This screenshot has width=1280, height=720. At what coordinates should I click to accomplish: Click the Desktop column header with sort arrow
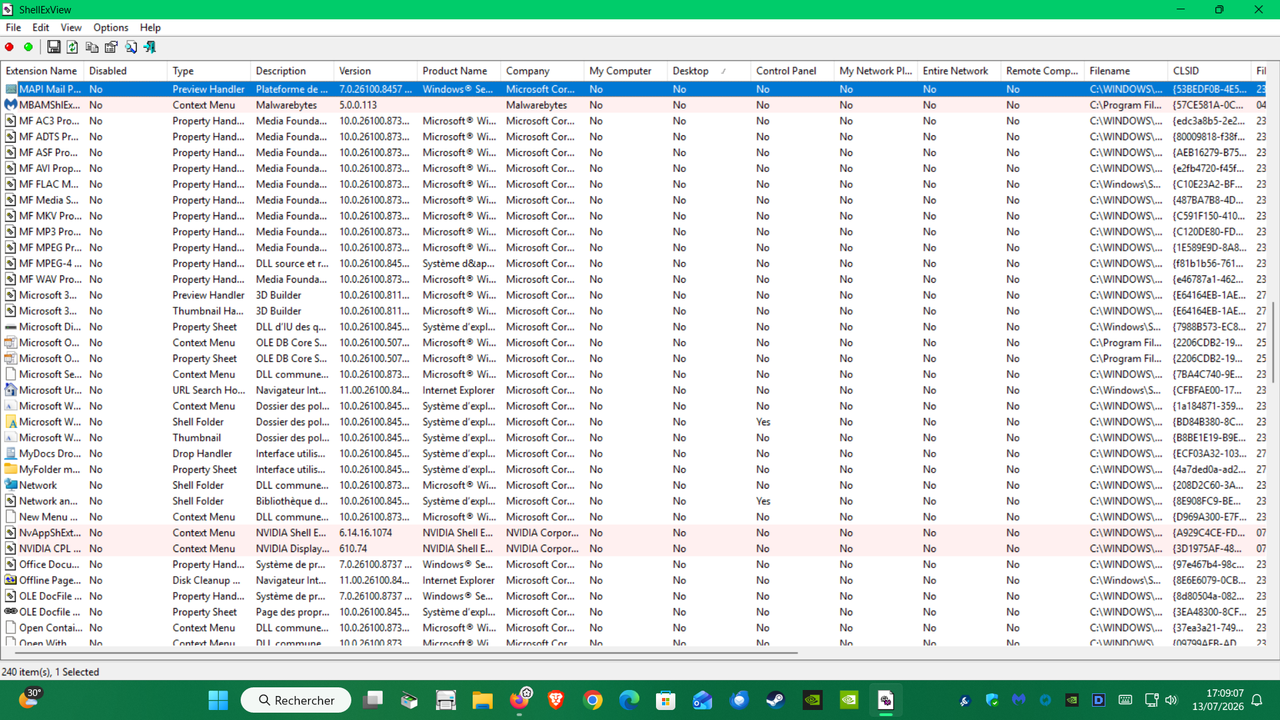(x=710, y=71)
